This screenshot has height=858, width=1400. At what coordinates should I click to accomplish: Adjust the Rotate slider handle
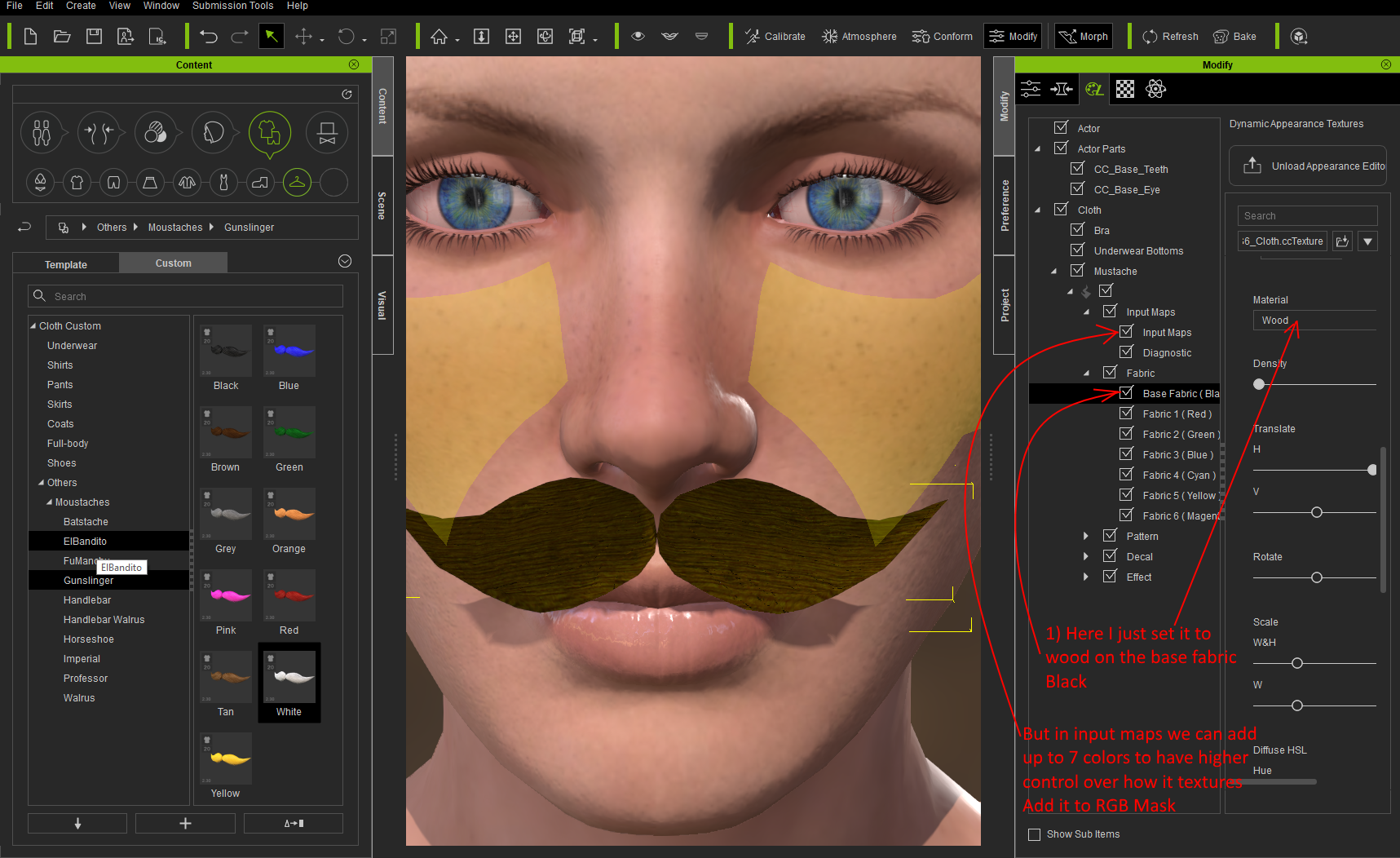pyautogui.click(x=1316, y=577)
